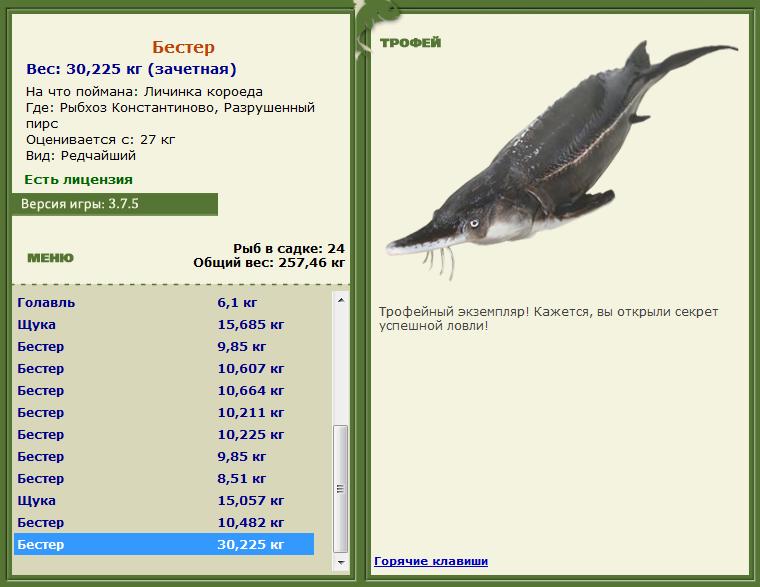Select Голавль 6,1 кг row

[x=164, y=302]
